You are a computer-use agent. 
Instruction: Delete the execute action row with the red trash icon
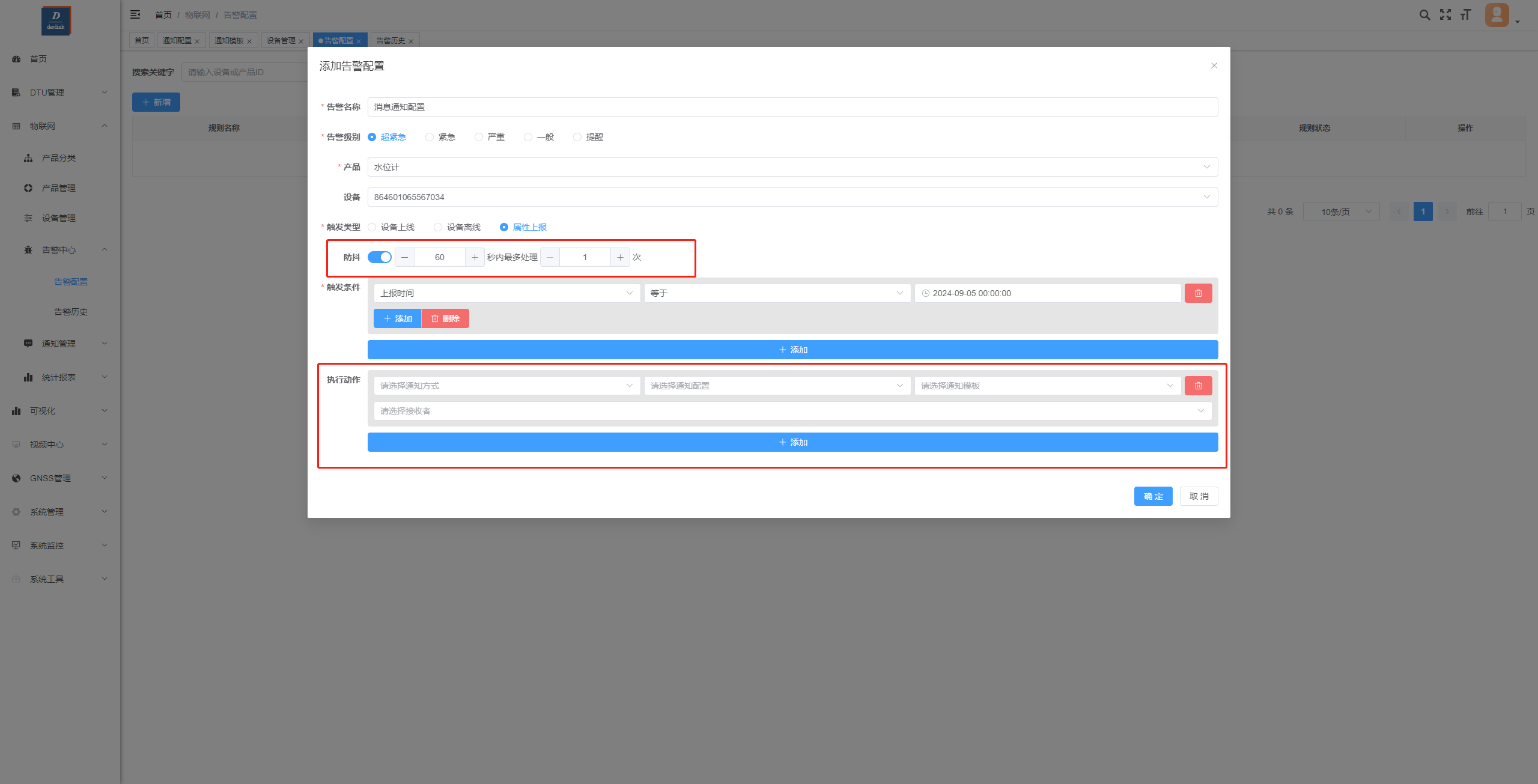click(x=1198, y=386)
